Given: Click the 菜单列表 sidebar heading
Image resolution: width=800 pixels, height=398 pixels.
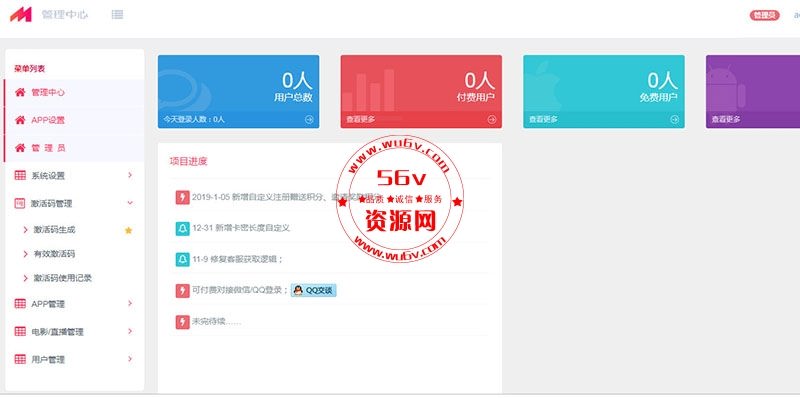Looking at the screenshot, I should [30, 68].
